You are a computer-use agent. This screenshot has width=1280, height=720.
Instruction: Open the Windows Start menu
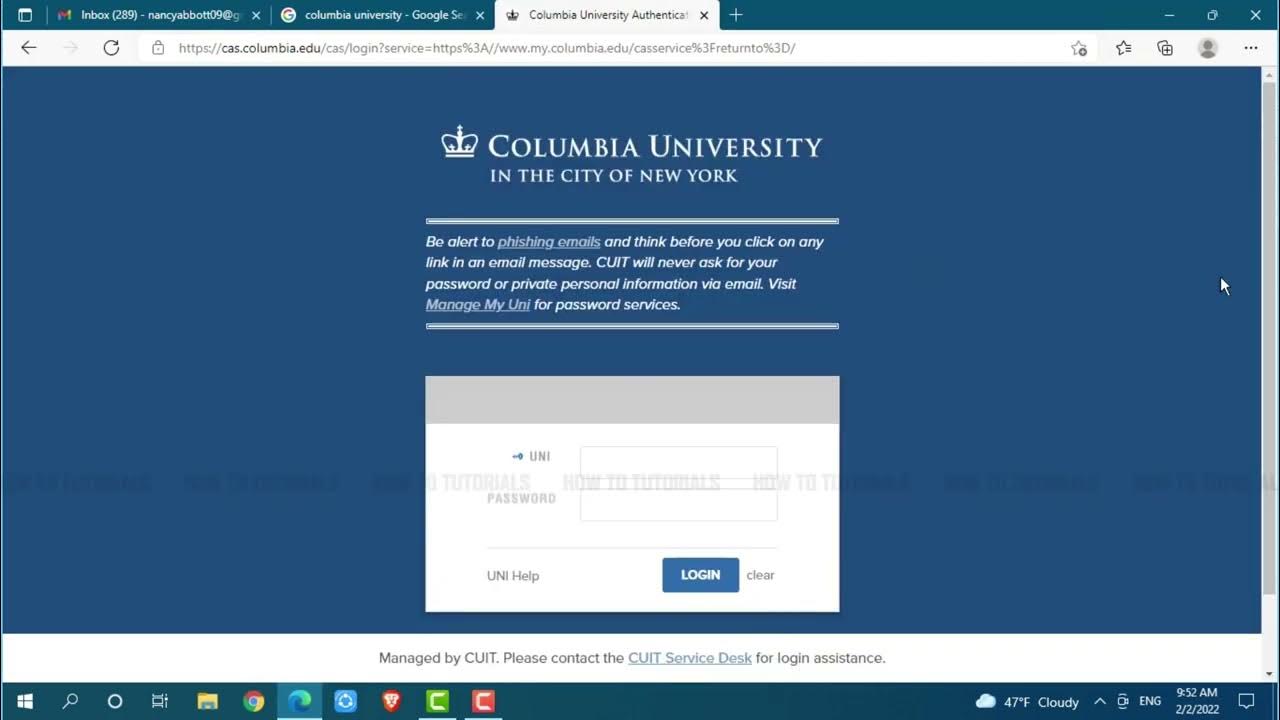pyautogui.click(x=25, y=701)
